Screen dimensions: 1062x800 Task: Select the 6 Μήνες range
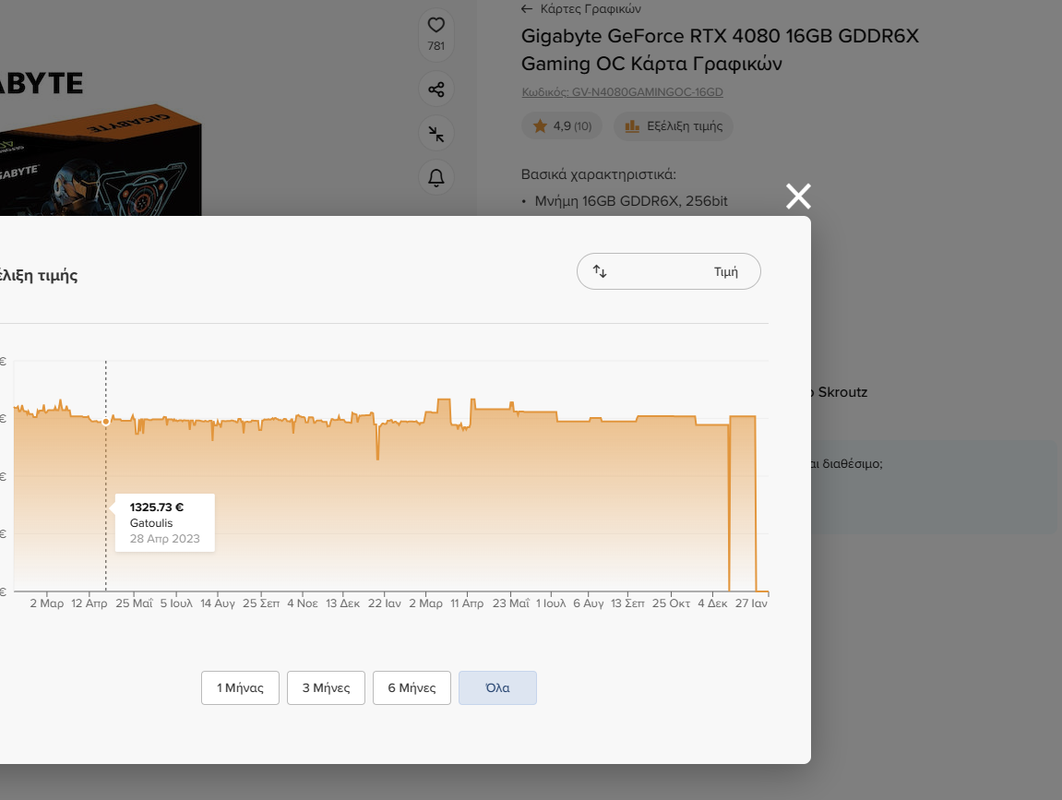coord(412,688)
